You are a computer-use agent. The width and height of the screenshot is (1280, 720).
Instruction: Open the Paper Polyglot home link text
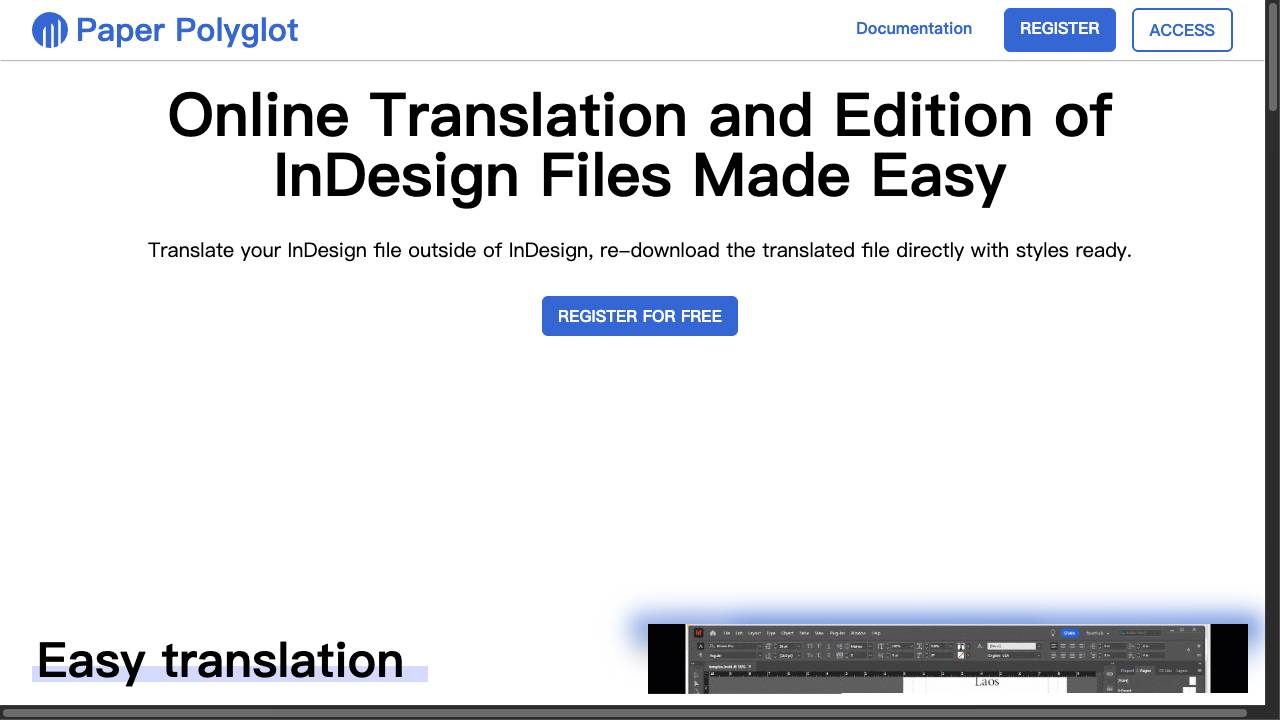click(187, 30)
